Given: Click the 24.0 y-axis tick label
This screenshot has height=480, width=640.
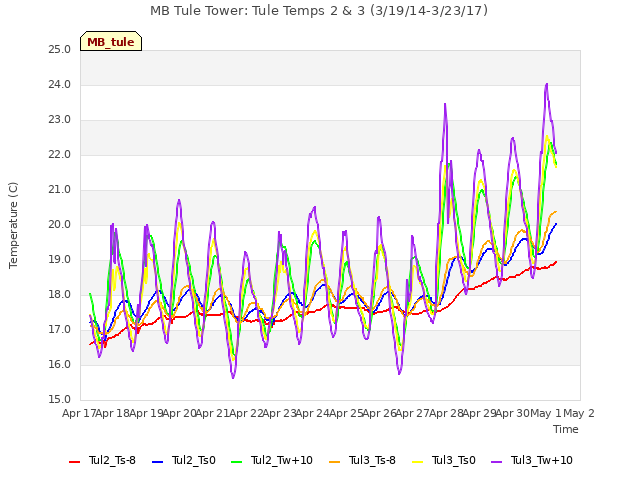Looking at the screenshot, I should click(60, 85).
